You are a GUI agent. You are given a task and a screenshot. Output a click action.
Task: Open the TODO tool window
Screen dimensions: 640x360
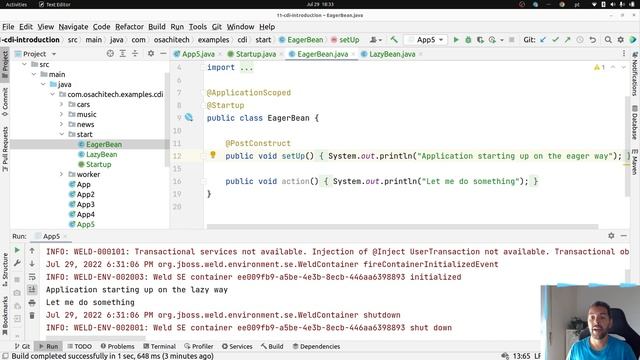pos(80,346)
